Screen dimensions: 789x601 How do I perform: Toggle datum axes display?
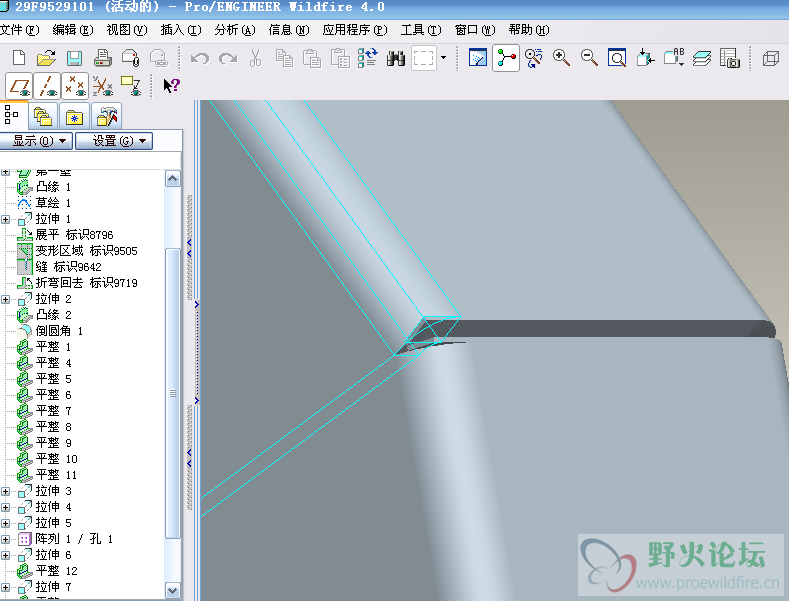pyautogui.click(x=47, y=86)
